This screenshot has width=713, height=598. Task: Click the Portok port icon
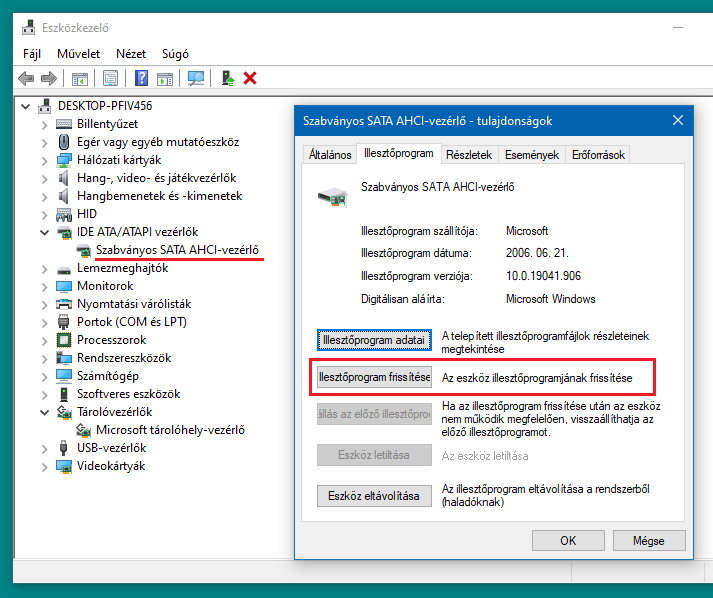click(63, 322)
